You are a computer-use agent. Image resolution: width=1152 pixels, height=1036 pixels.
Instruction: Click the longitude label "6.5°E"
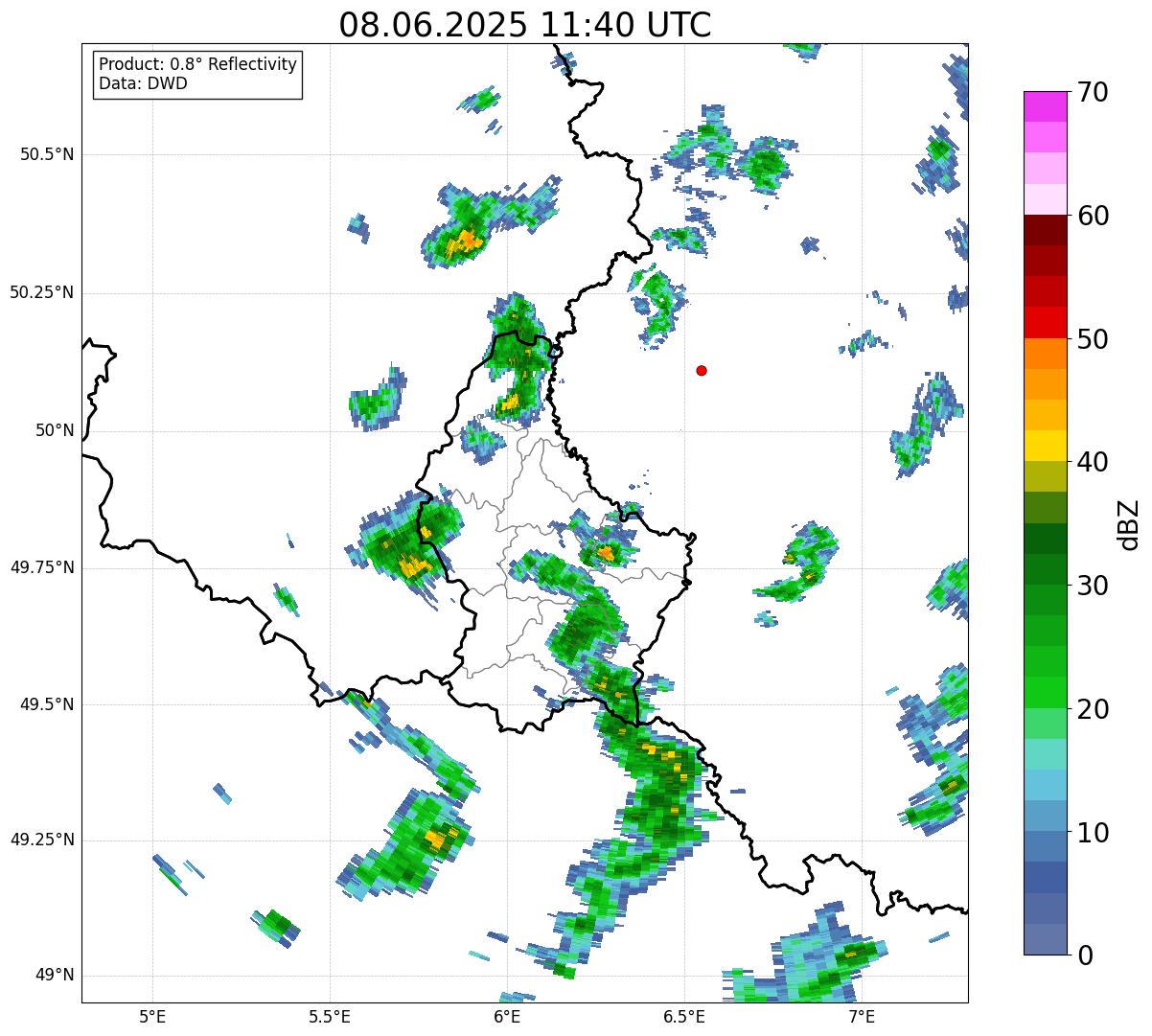coord(684,1017)
